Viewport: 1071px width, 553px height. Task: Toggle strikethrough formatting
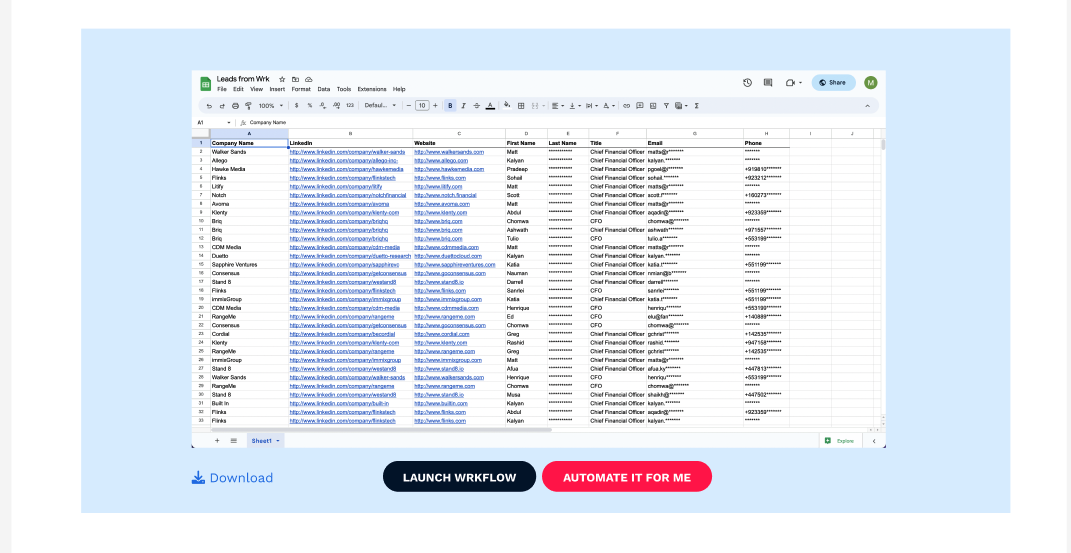pyautogui.click(x=477, y=106)
